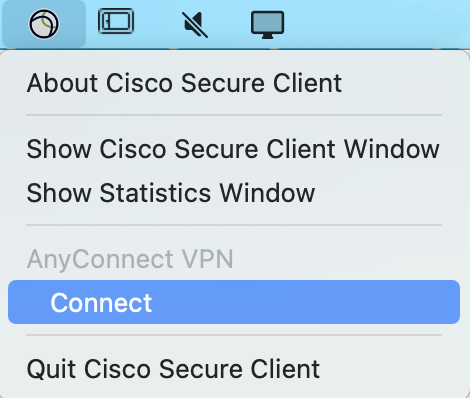Viewport: 470px width, 398px height.
Task: Click the AnyConnect VPN section header
Action: 130,259
